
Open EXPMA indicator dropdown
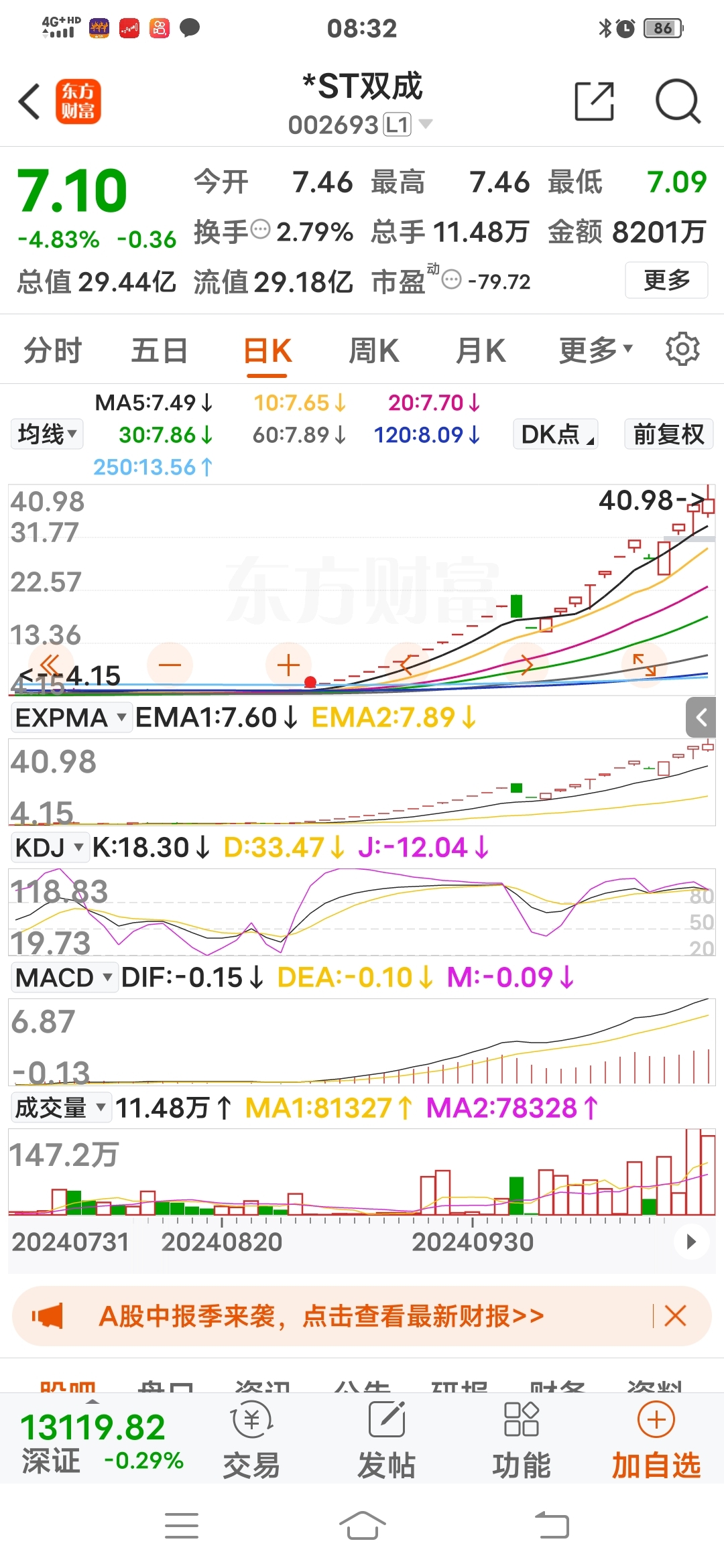[x=71, y=718]
